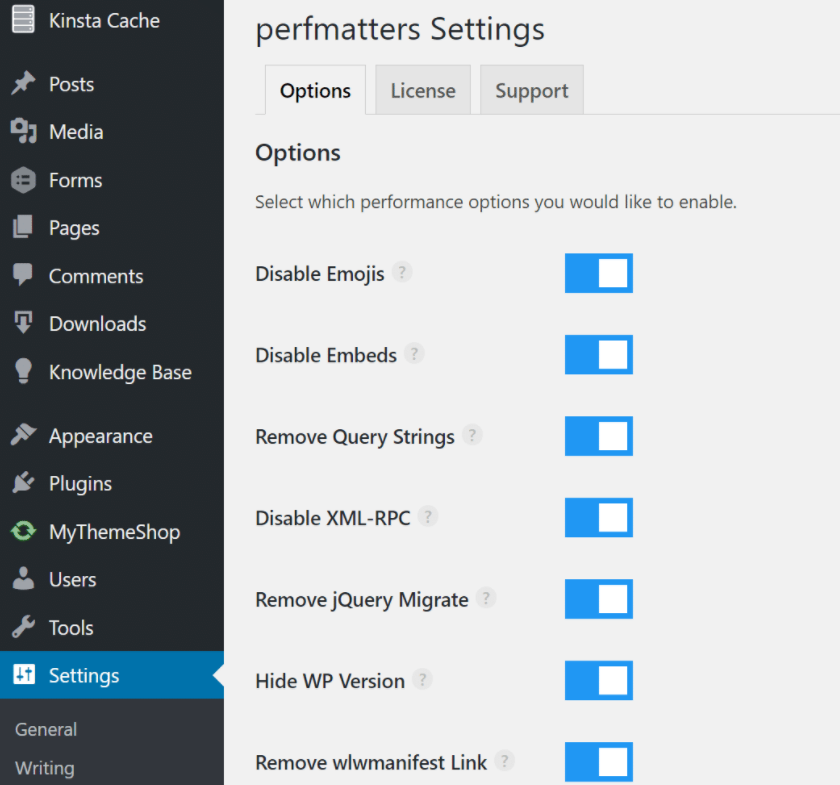Click the Appearance paintbrush icon

click(x=23, y=436)
